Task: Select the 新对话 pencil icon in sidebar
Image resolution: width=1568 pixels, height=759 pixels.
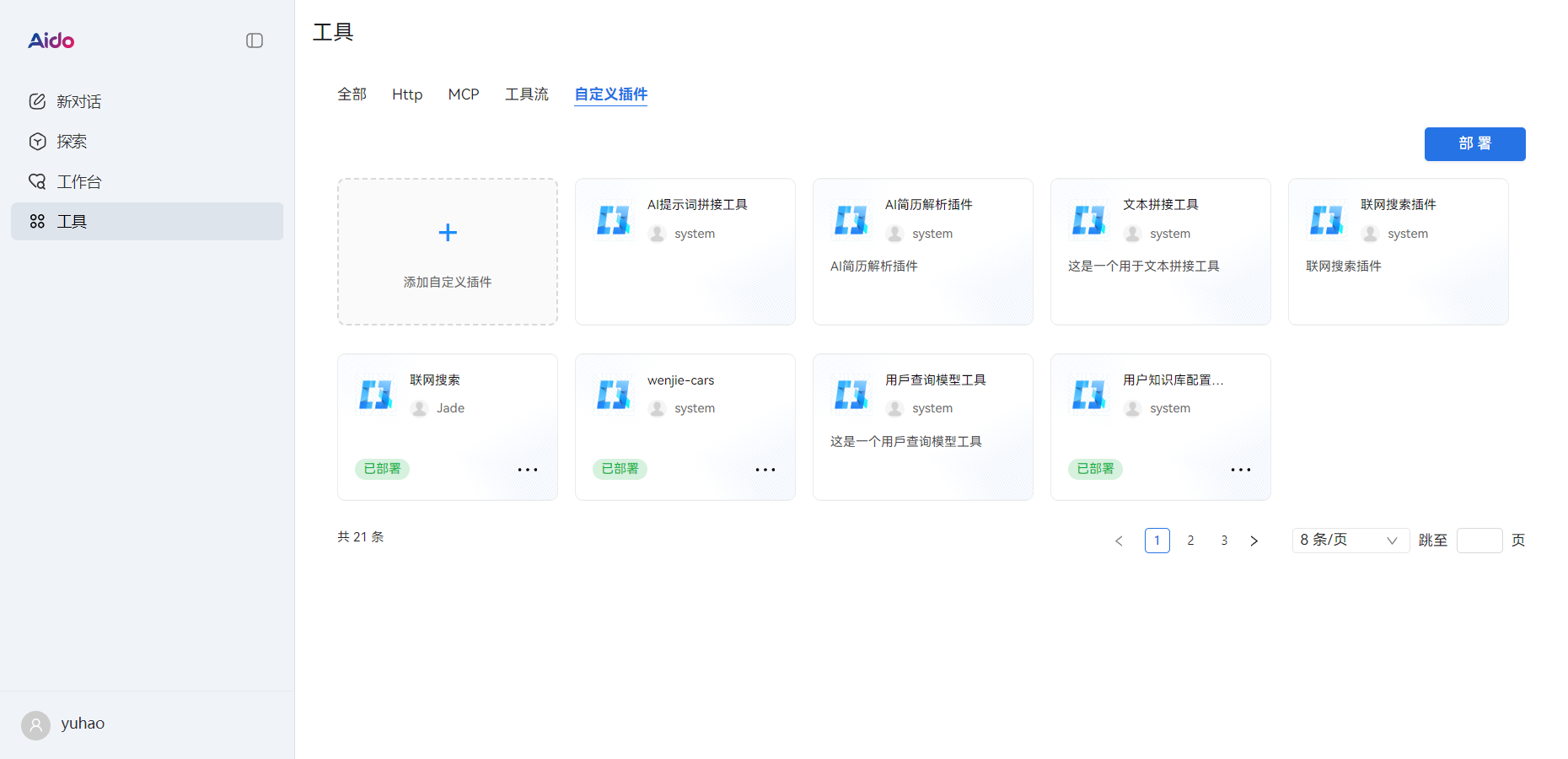Action: pos(38,100)
